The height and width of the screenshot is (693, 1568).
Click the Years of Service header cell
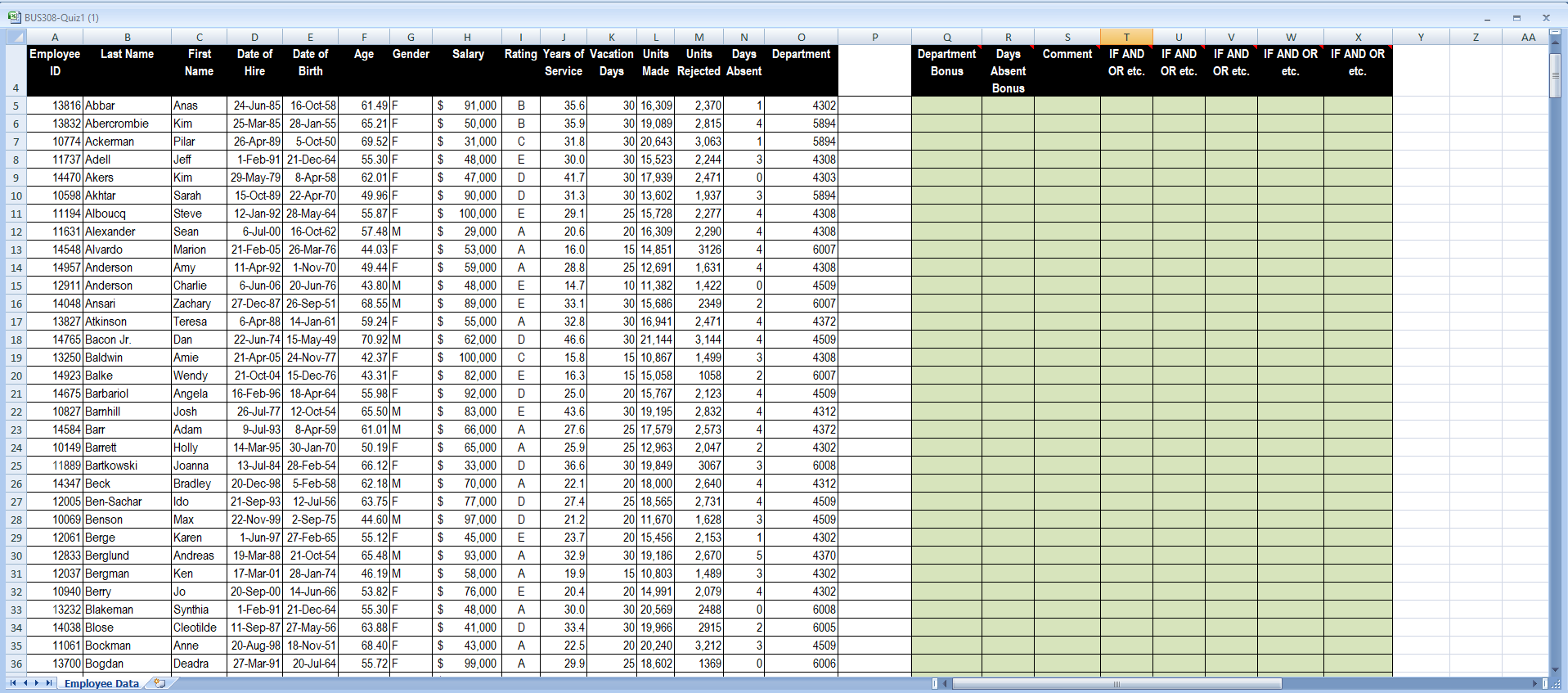click(x=564, y=70)
